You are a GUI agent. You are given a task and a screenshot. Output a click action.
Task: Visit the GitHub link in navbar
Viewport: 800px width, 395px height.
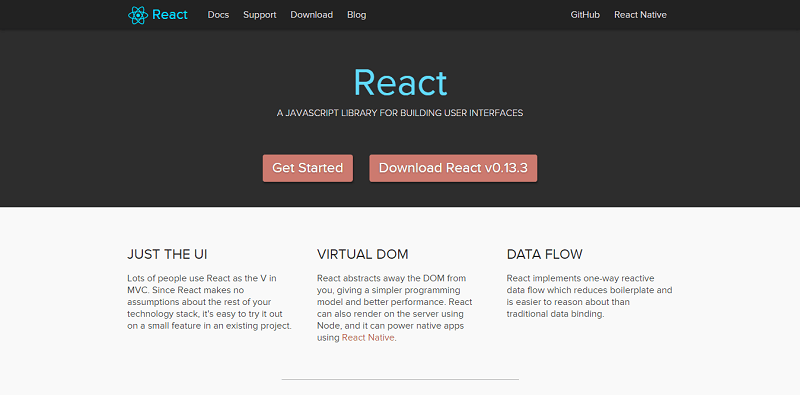pyautogui.click(x=585, y=15)
